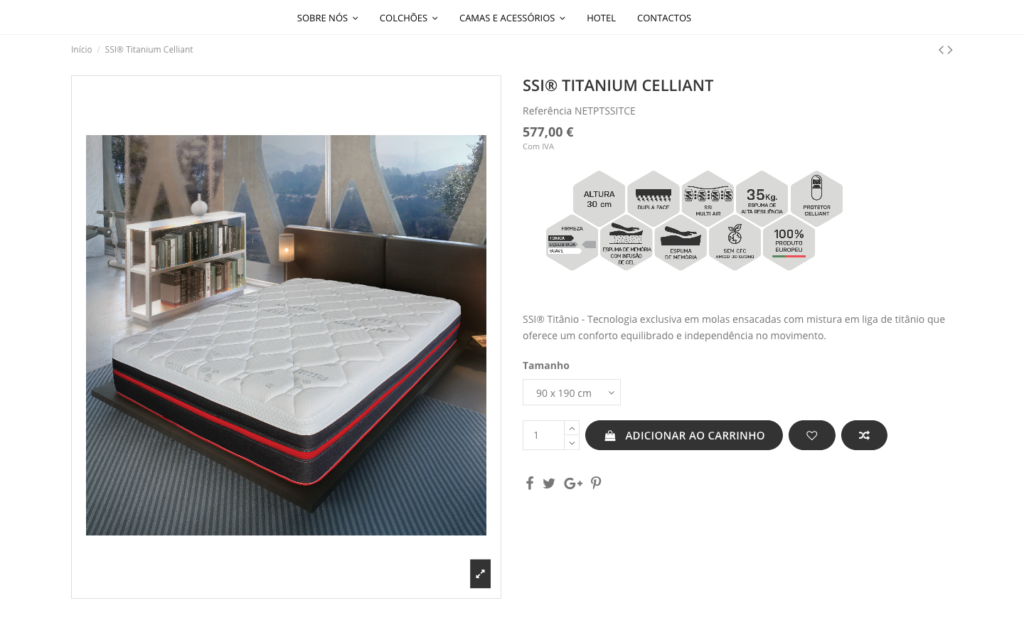Expand product image to fullscreen
This screenshot has width=1024, height=640.
click(x=480, y=574)
